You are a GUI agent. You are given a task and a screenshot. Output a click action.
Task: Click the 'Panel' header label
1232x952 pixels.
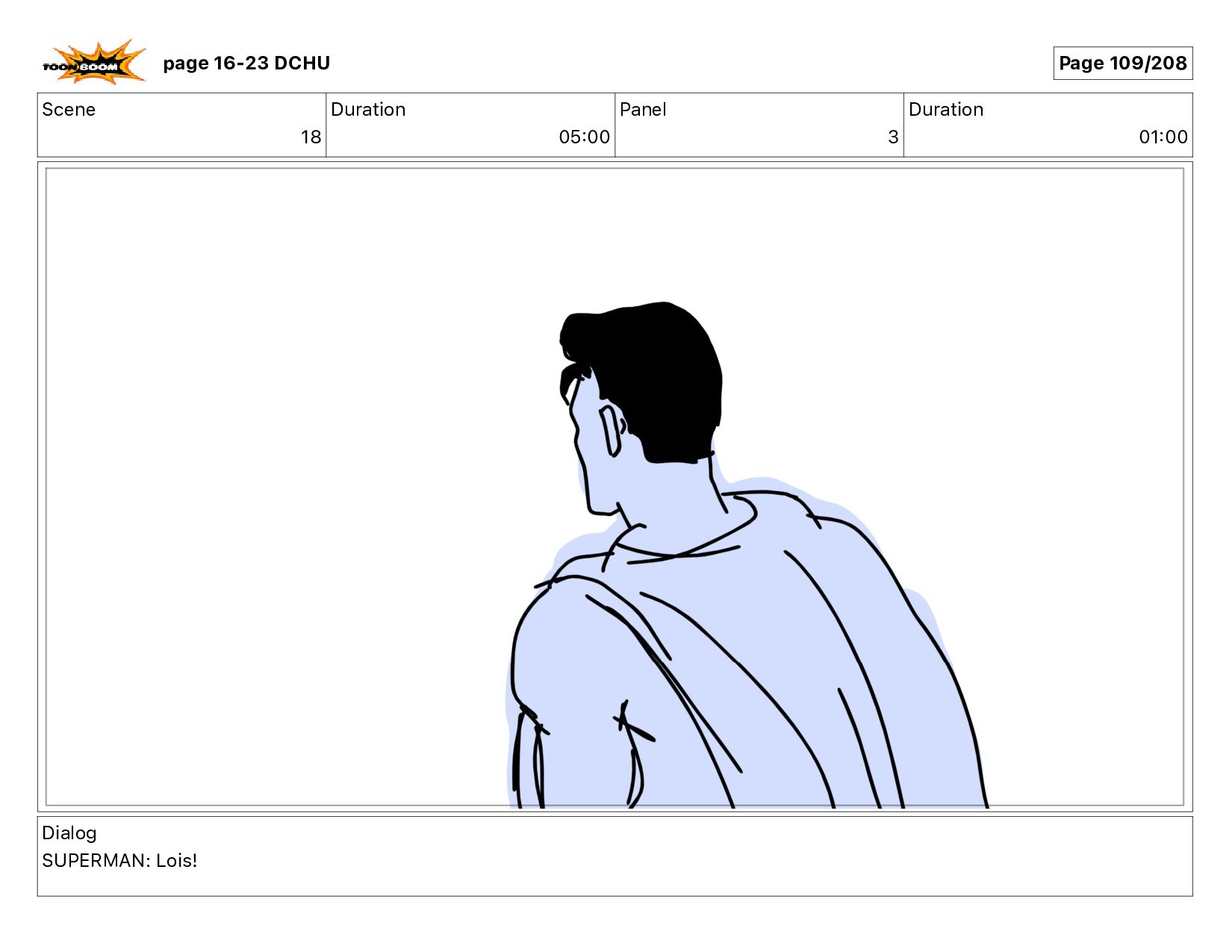coord(643,110)
